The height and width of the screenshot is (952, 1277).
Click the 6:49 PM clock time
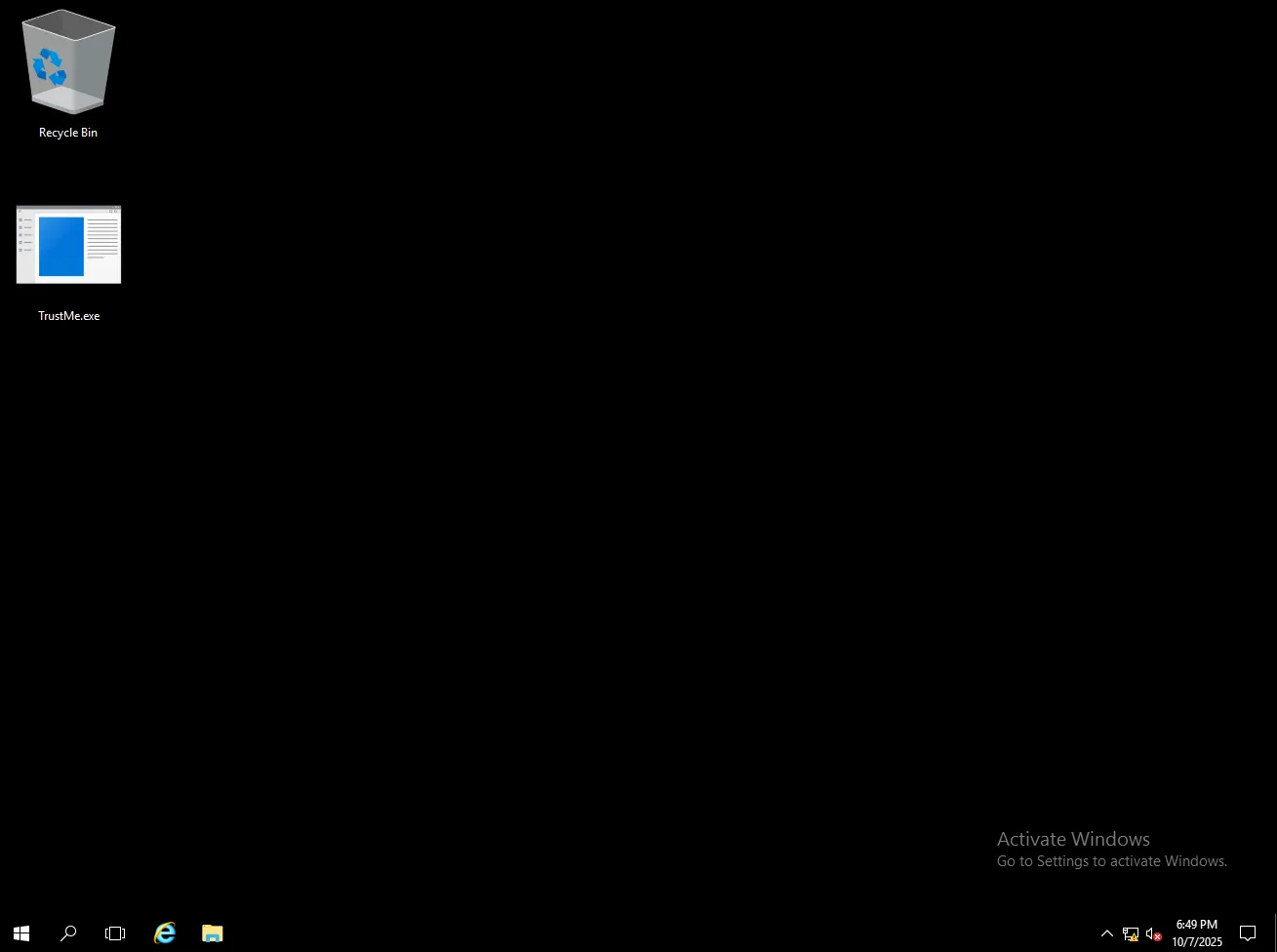click(1196, 925)
